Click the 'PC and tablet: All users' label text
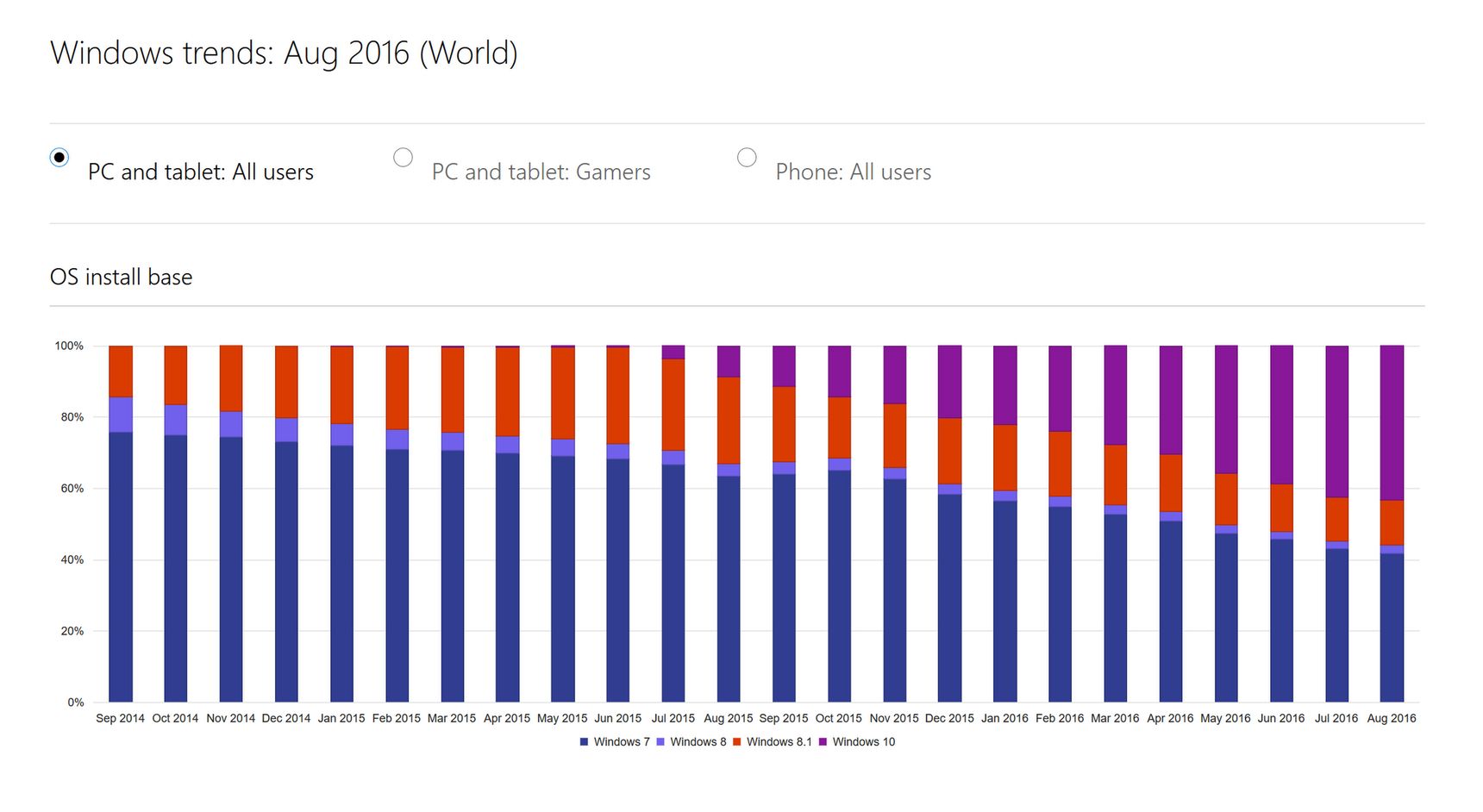Viewport: 1483px width, 812px height. (200, 172)
